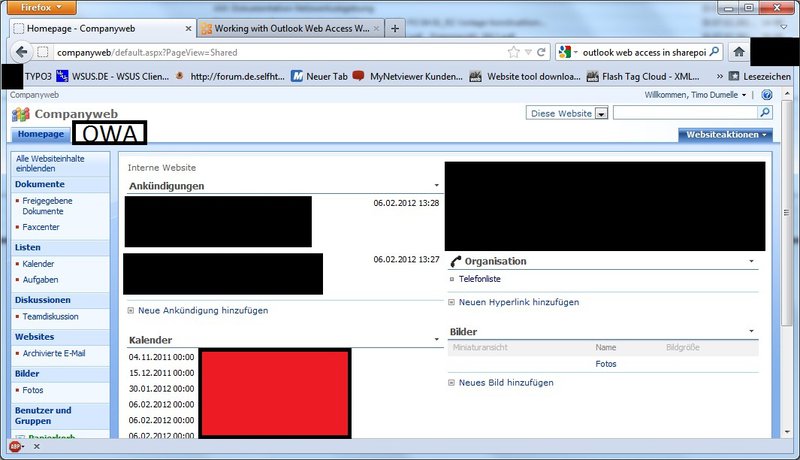Screen dimensions: 800x460
Task: Open the Fotos entry in Bilder table
Action: [606, 364]
